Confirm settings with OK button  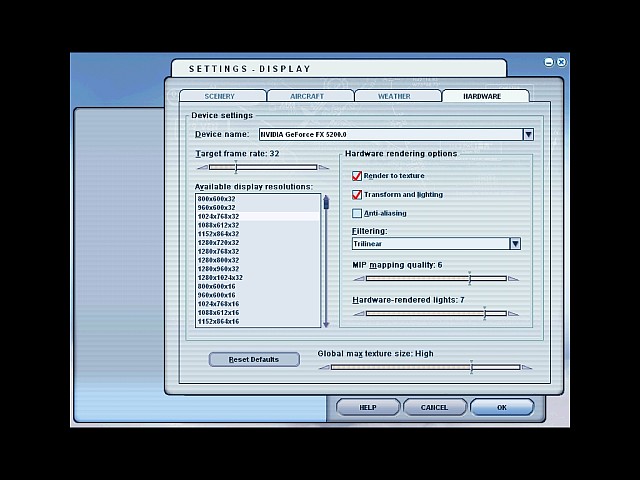pos(502,407)
